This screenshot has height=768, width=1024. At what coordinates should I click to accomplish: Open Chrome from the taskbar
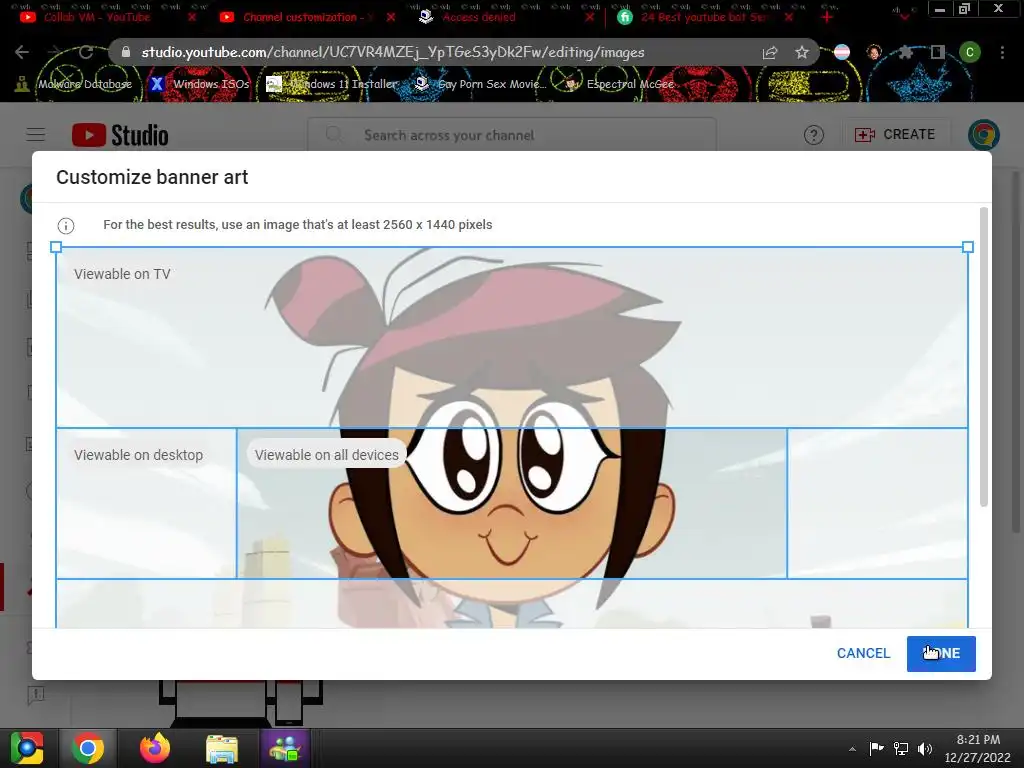(x=88, y=748)
